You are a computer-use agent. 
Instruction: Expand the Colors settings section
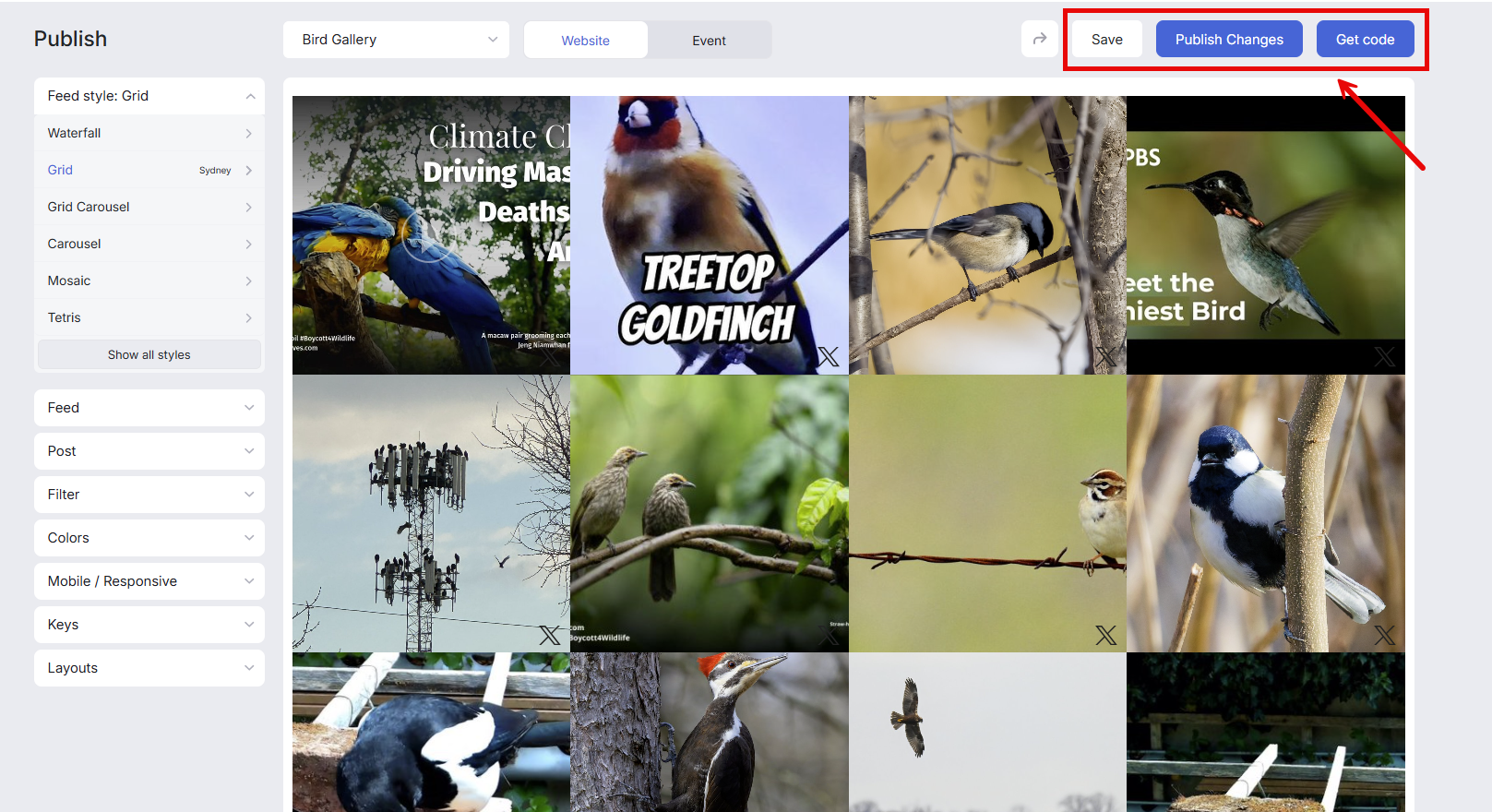(149, 538)
